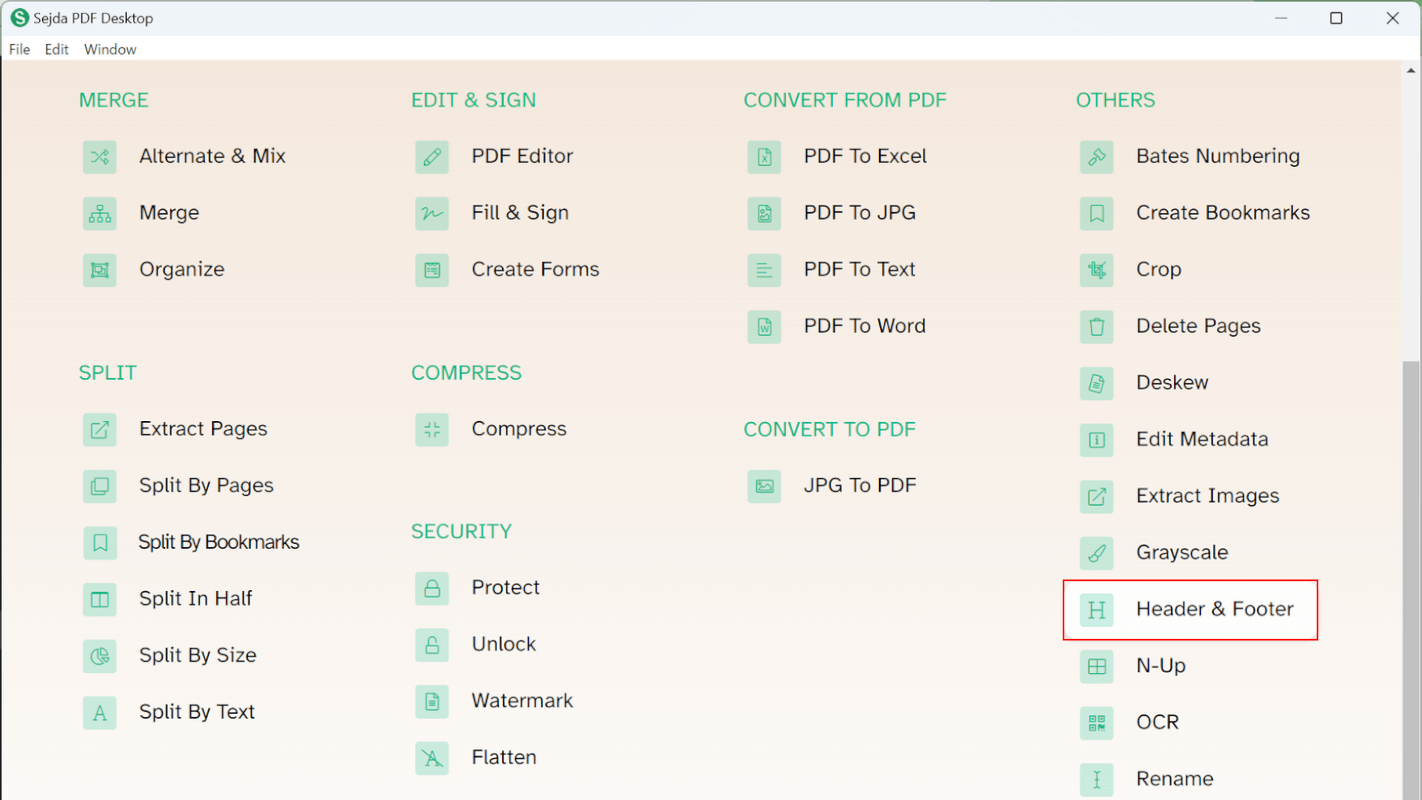Open PDF To Word converter link
This screenshot has width=1422, height=800.
(865, 326)
